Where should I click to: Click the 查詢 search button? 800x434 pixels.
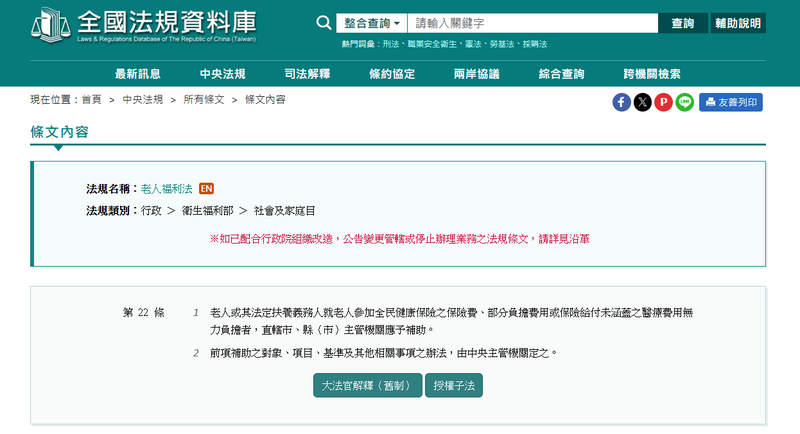(x=683, y=23)
